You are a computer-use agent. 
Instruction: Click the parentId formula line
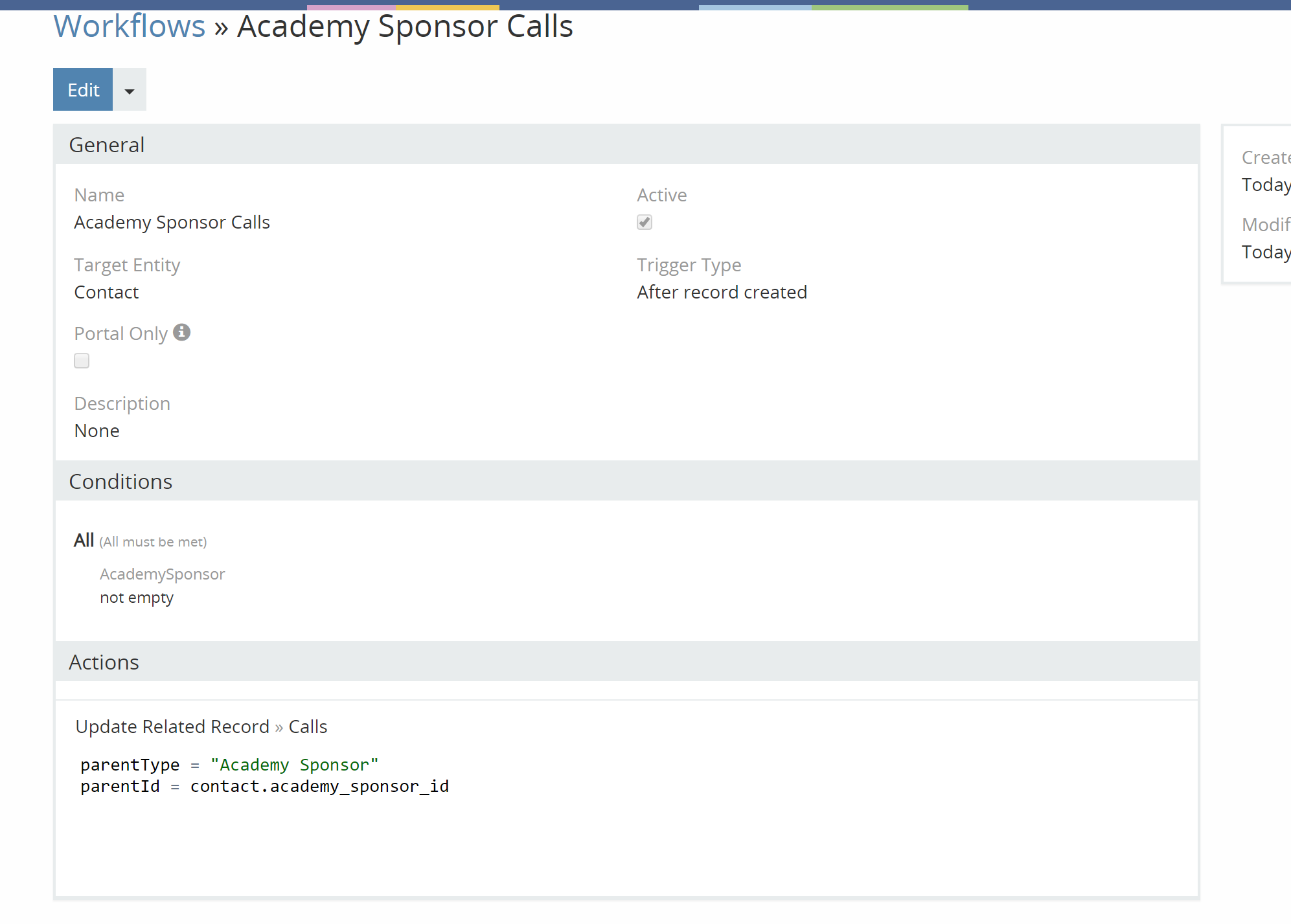264,786
